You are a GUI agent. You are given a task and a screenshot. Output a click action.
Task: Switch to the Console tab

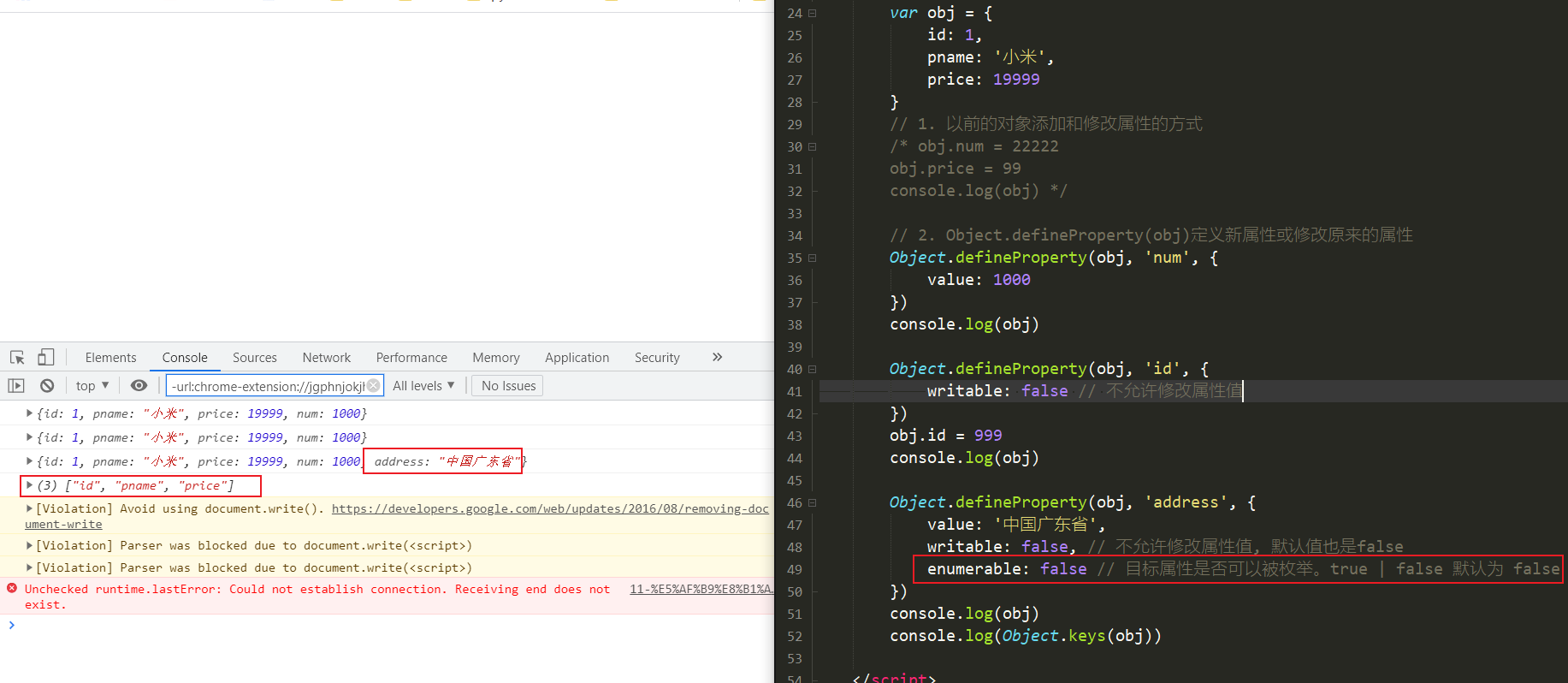(x=185, y=358)
